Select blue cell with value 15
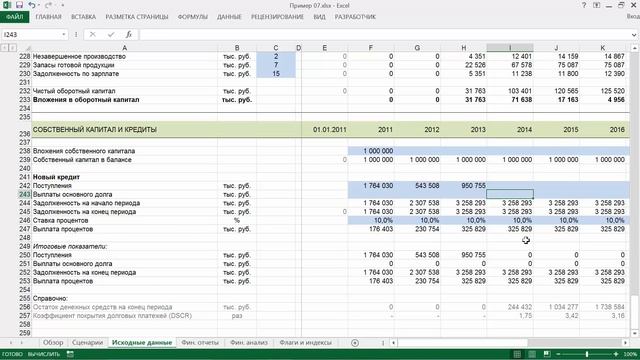Image resolution: width=640 pixels, height=360 pixels. tap(276, 74)
